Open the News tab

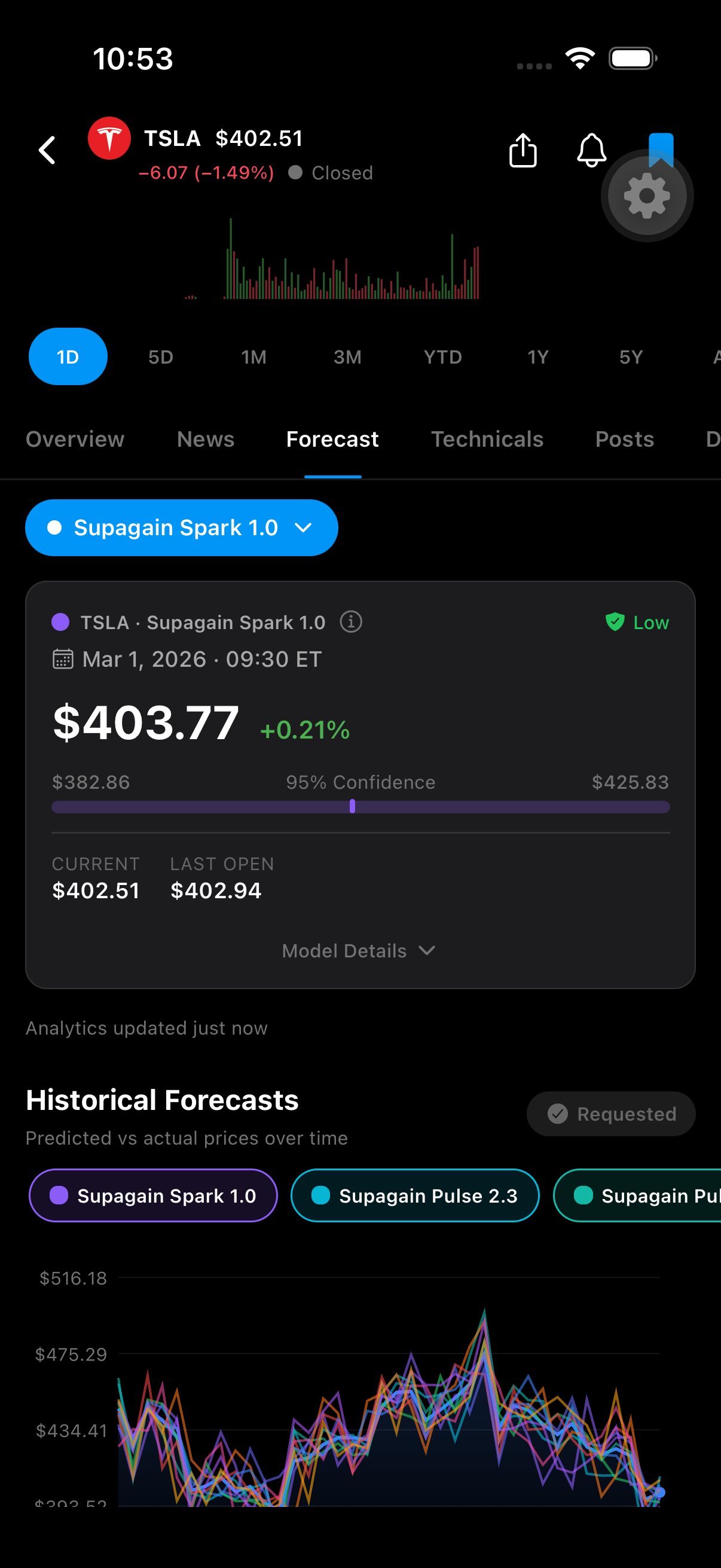206,440
